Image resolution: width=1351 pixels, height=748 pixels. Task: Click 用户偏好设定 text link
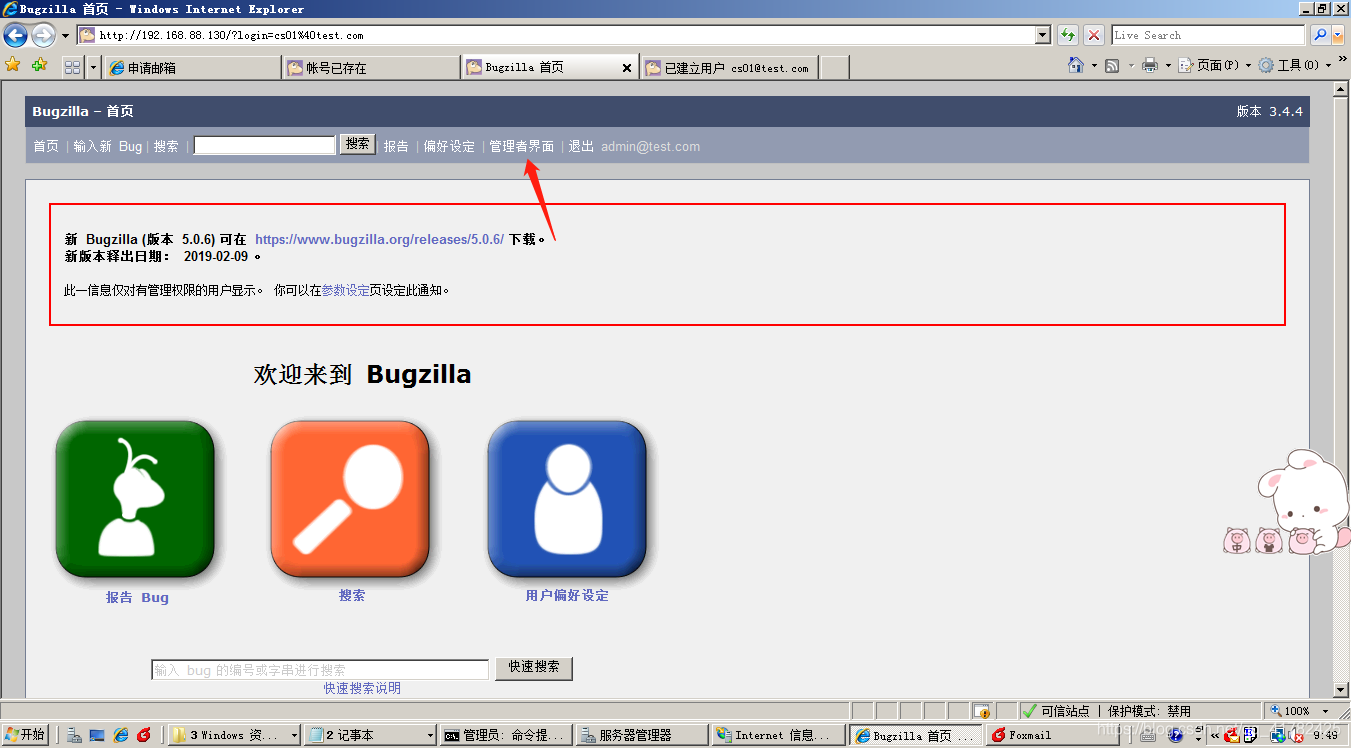[567, 595]
